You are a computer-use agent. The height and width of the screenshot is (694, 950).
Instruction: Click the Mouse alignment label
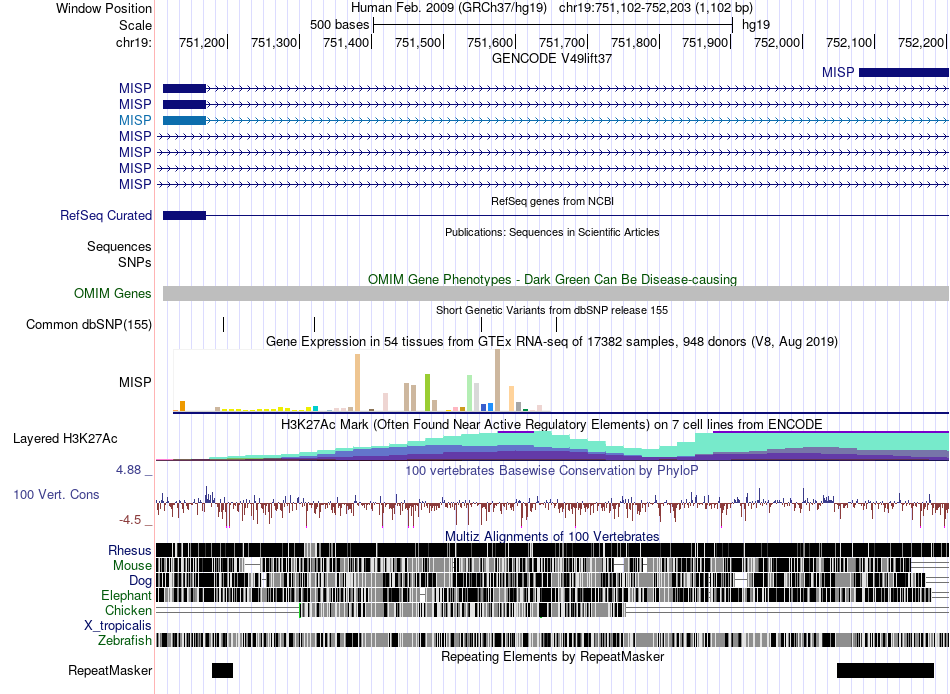tap(132, 566)
